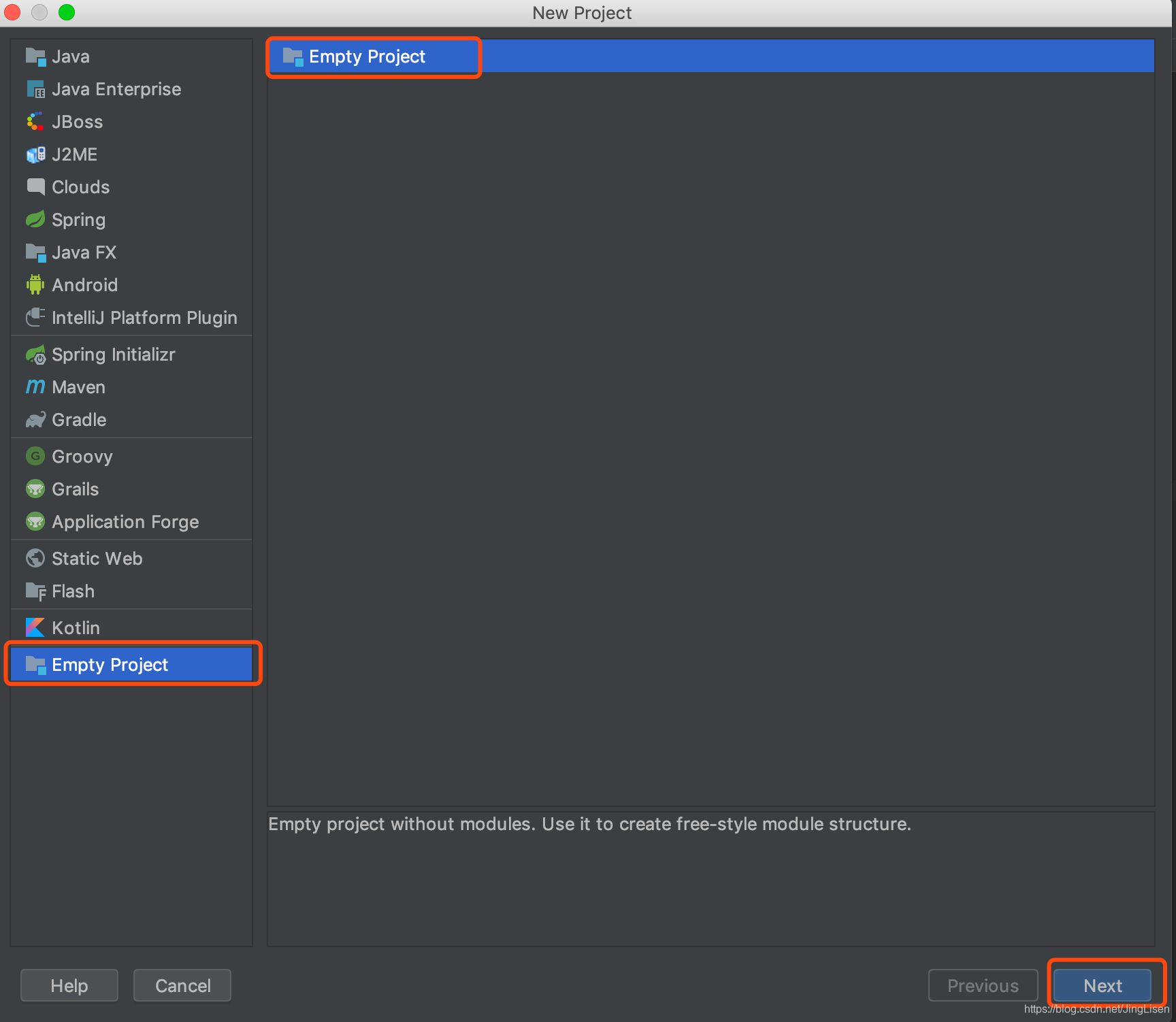Click the Previous button
The image size is (1176, 1022).
pos(983,985)
